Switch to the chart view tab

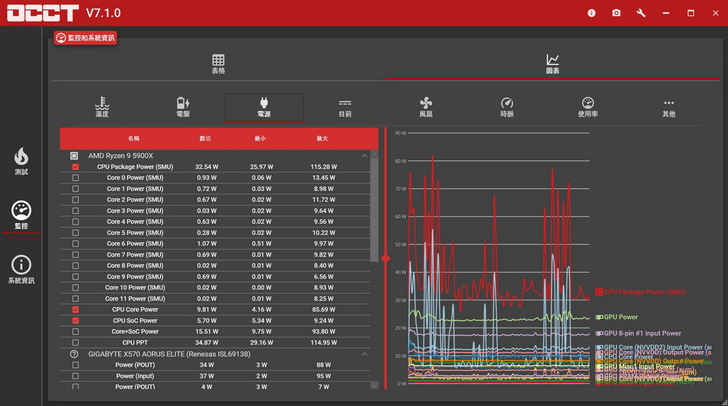pos(552,65)
